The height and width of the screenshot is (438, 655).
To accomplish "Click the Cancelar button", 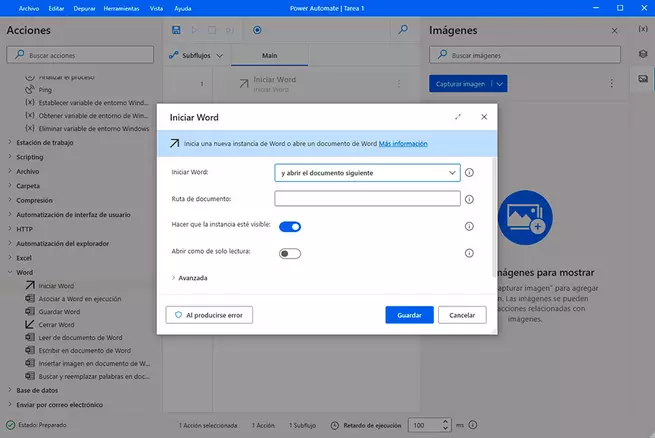I will click(462, 315).
